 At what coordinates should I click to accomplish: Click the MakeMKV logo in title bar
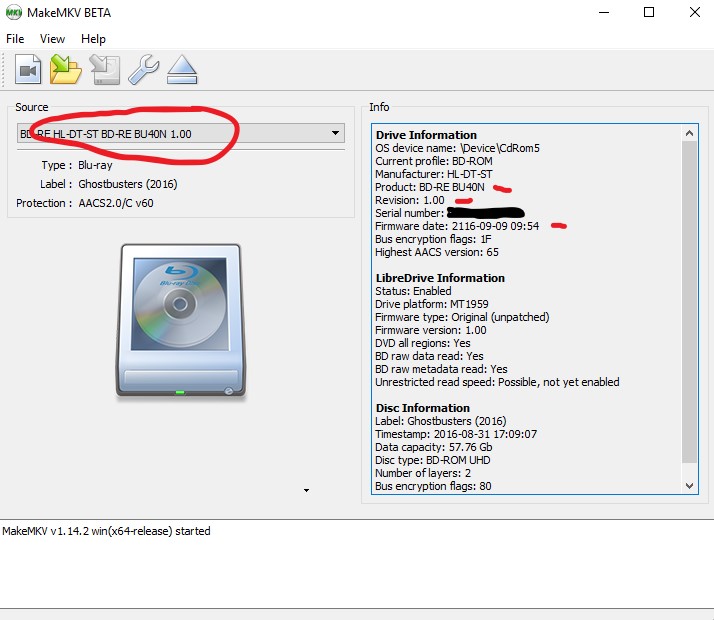[x=14, y=13]
